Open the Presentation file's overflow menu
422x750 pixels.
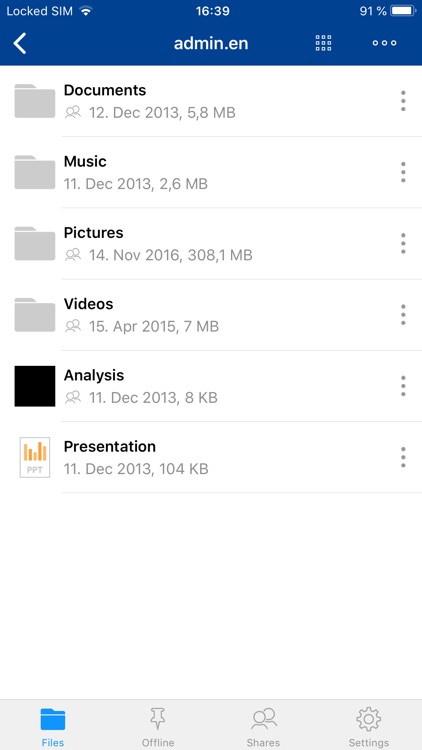click(x=403, y=457)
